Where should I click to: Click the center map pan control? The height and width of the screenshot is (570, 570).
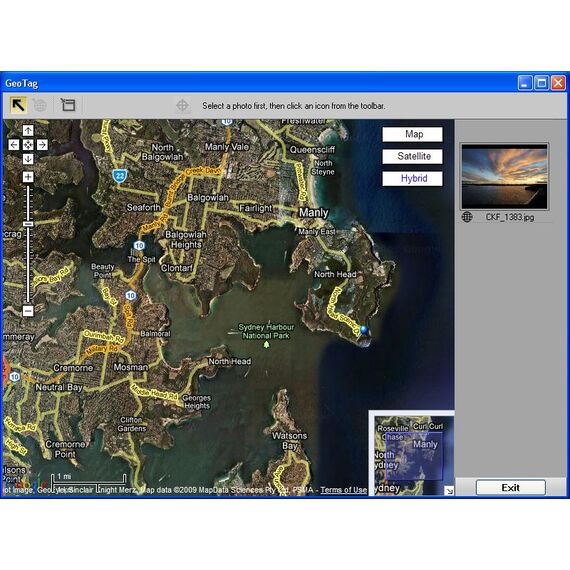pyautogui.click(x=28, y=145)
